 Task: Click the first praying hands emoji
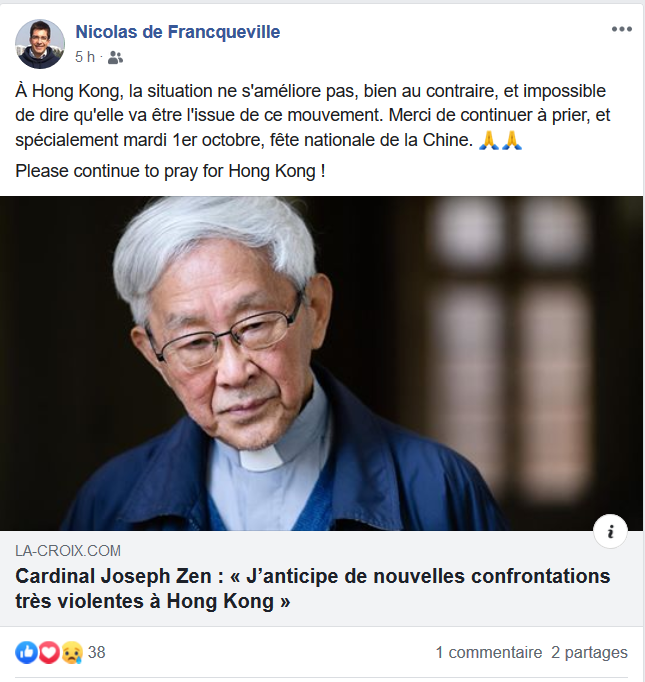488,140
